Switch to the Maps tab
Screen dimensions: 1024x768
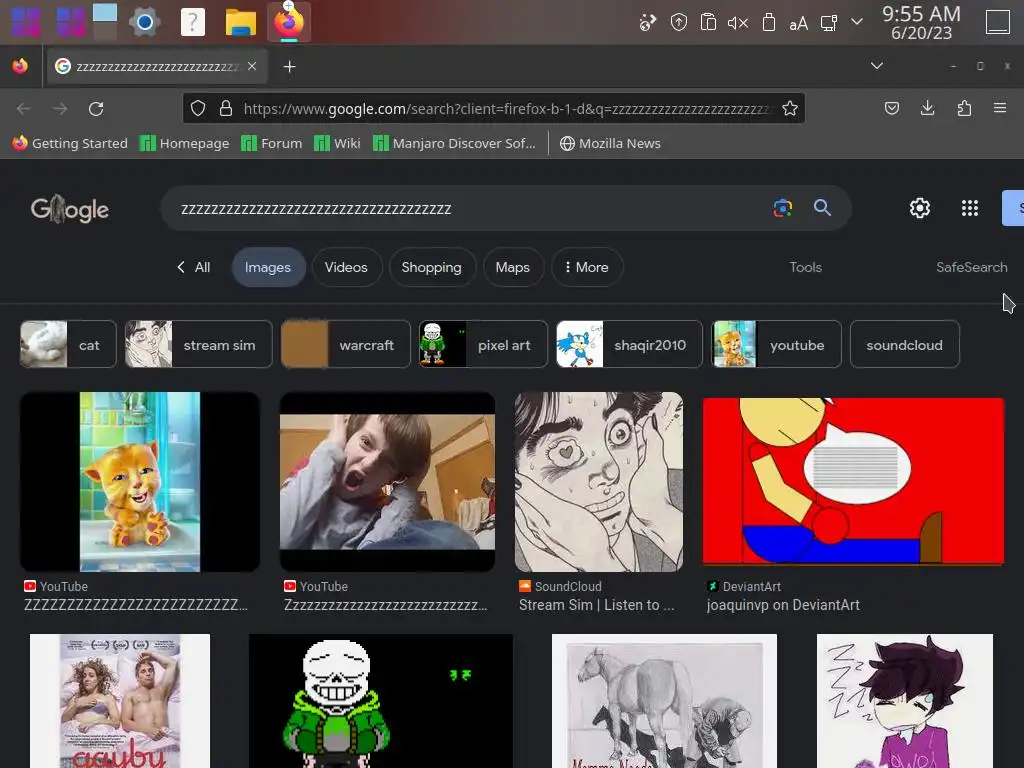(513, 267)
